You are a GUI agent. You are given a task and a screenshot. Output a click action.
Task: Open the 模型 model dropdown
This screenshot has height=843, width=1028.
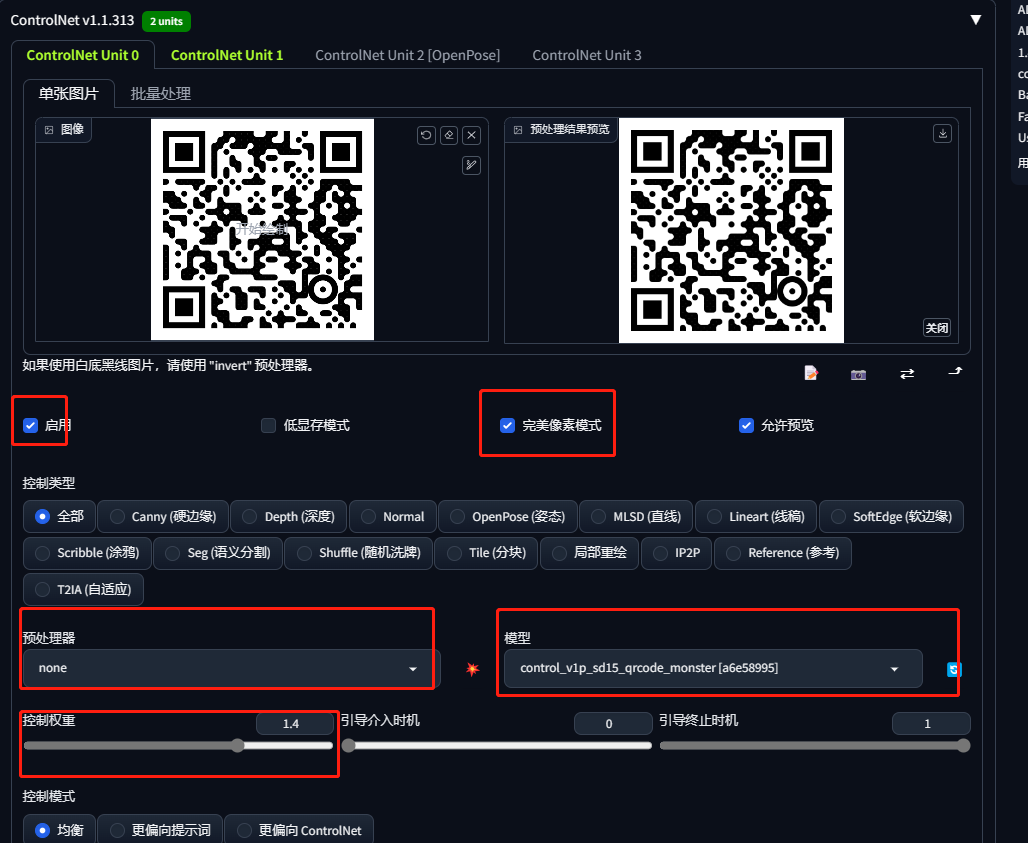pos(713,668)
